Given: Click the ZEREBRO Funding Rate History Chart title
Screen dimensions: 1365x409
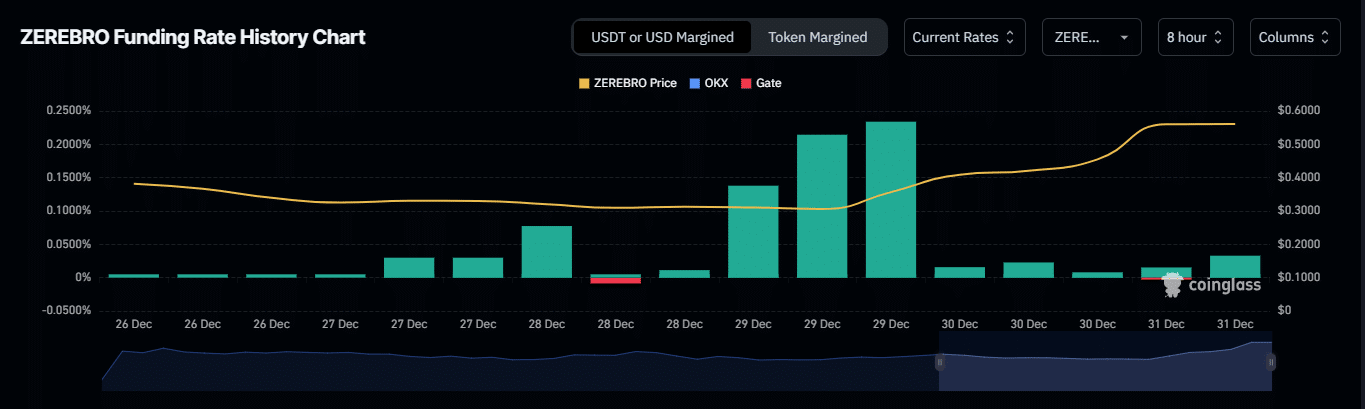Looking at the screenshot, I should pyautogui.click(x=193, y=37).
